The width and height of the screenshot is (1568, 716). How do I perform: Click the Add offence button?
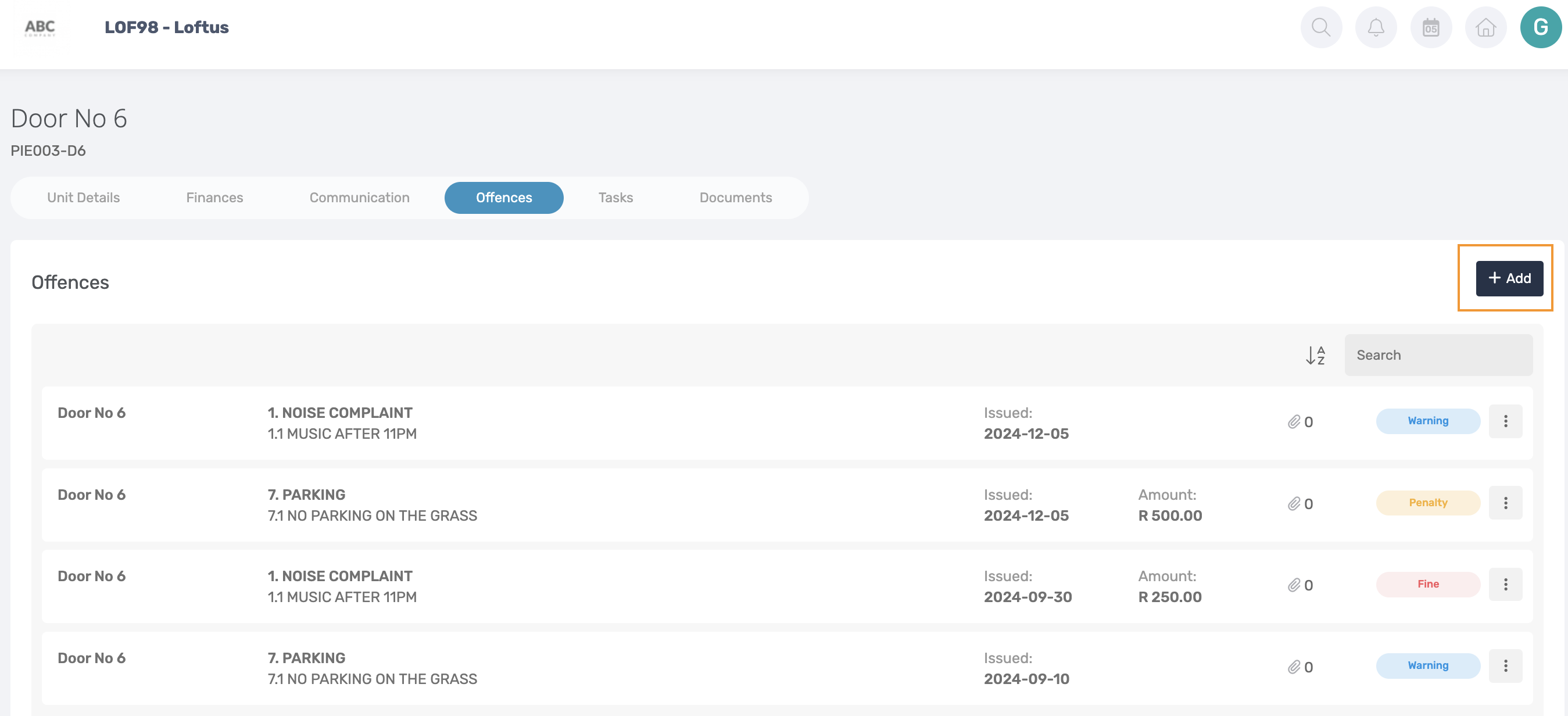point(1509,278)
